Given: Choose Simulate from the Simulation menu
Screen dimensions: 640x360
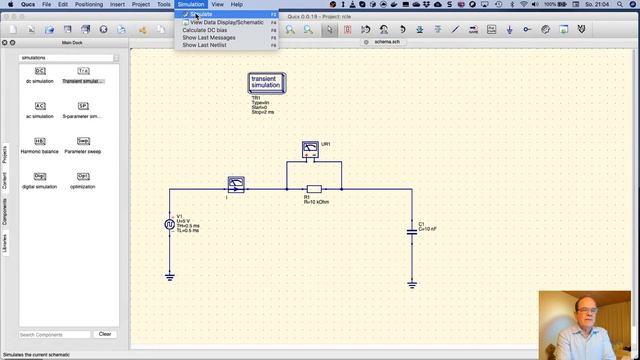Looking at the screenshot, I should [x=227, y=14].
